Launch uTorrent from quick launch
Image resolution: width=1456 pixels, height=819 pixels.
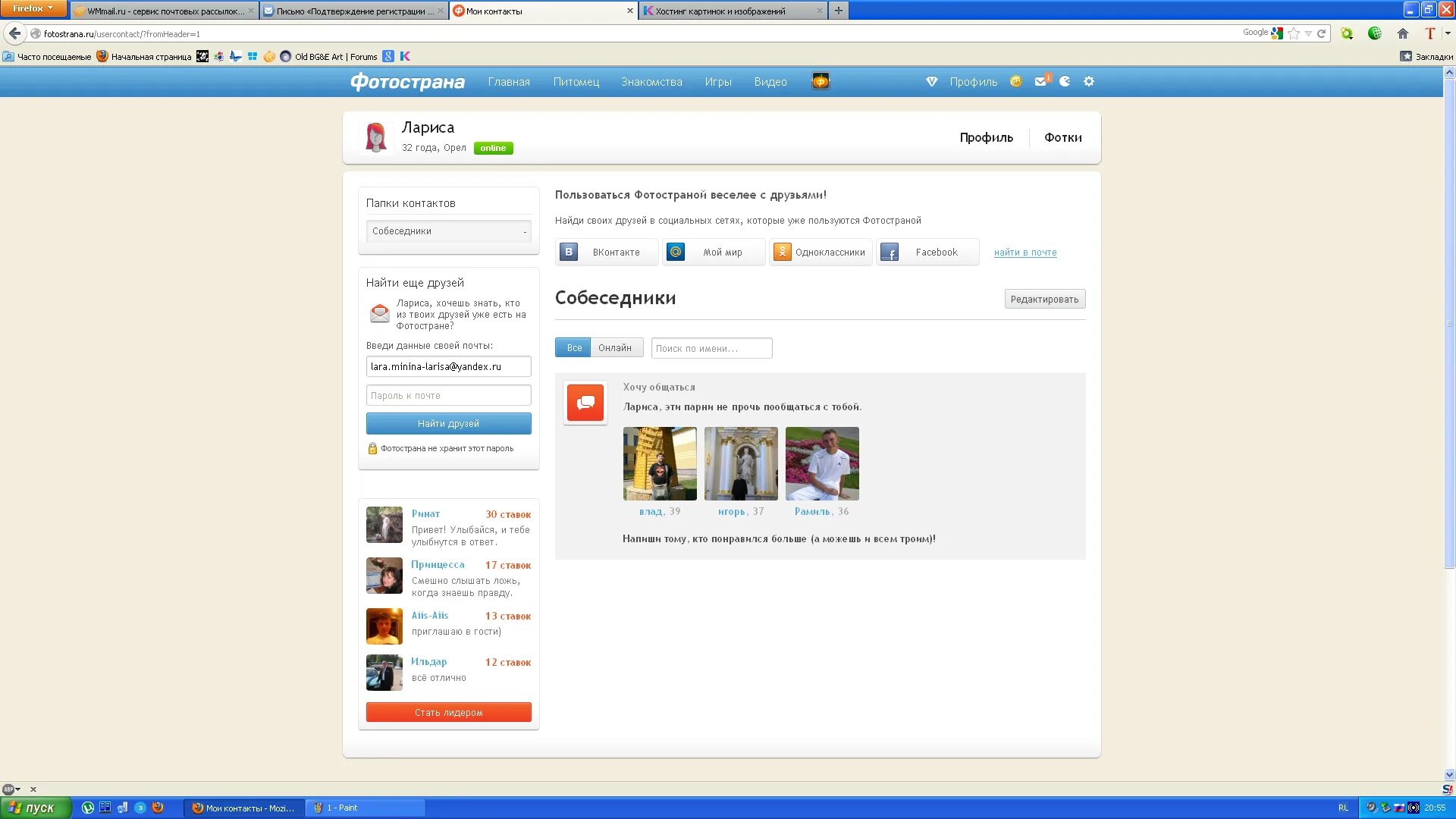click(x=88, y=808)
